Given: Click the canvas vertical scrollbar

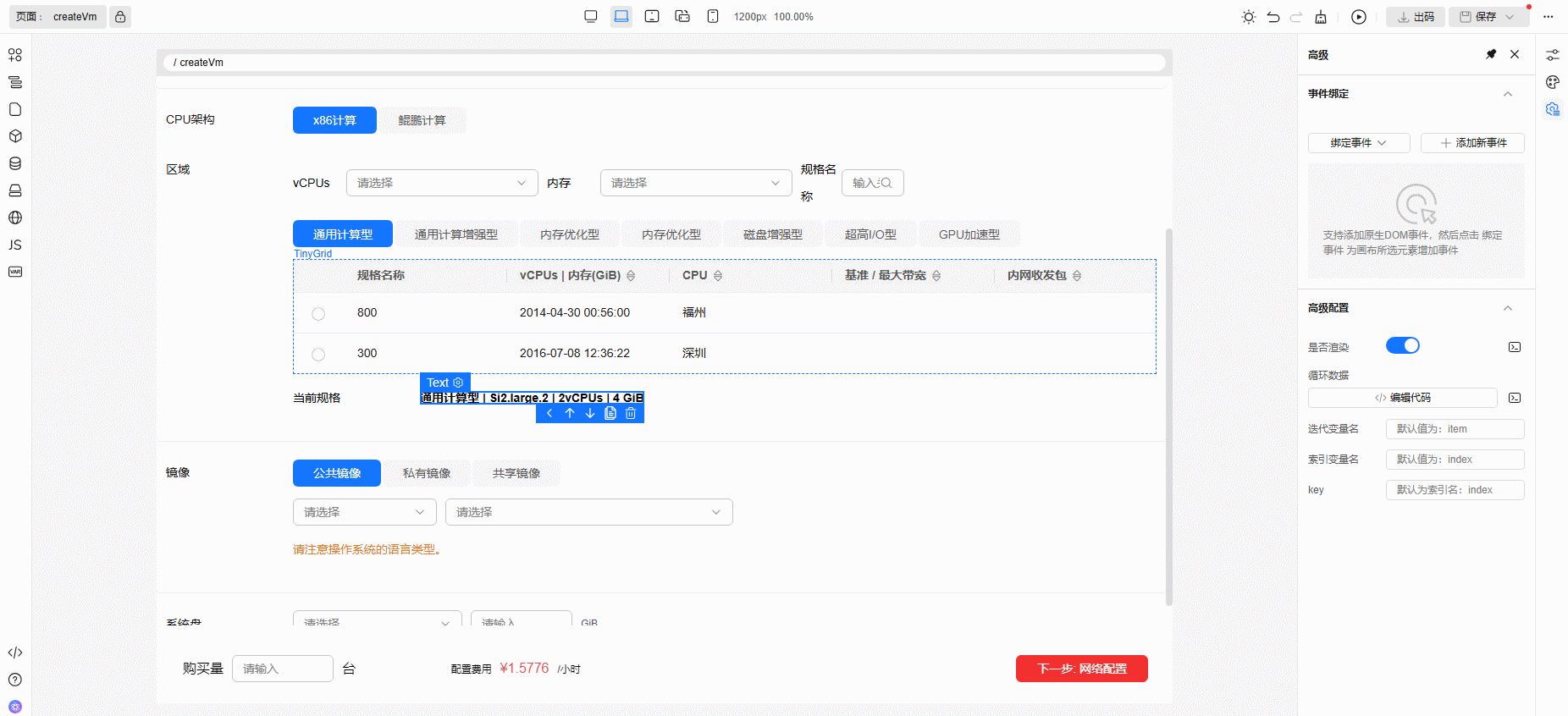Looking at the screenshot, I should [1169, 416].
